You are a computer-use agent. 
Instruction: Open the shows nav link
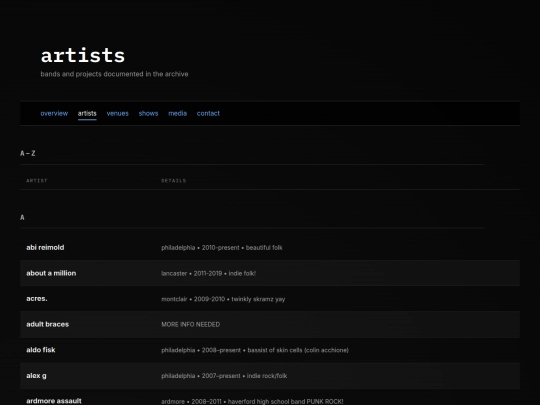click(148, 113)
